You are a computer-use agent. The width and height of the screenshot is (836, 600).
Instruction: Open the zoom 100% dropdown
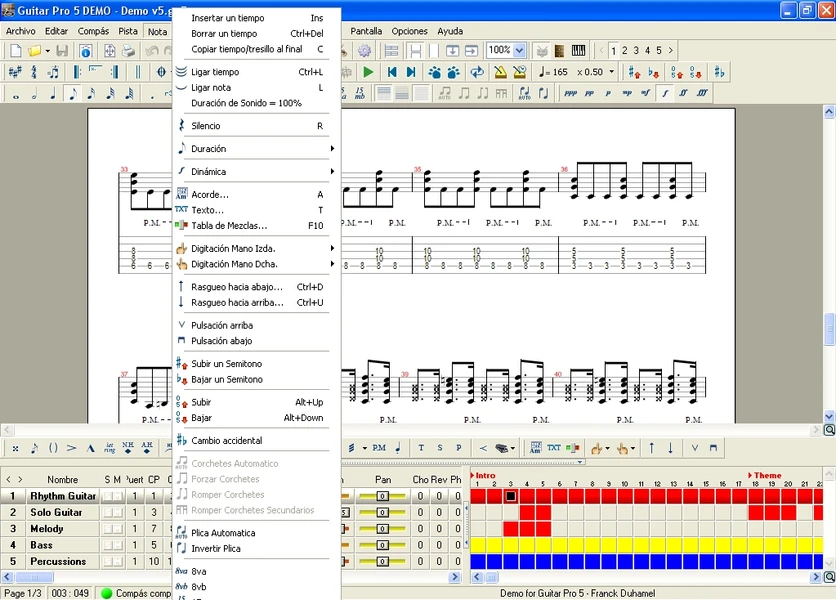point(519,51)
